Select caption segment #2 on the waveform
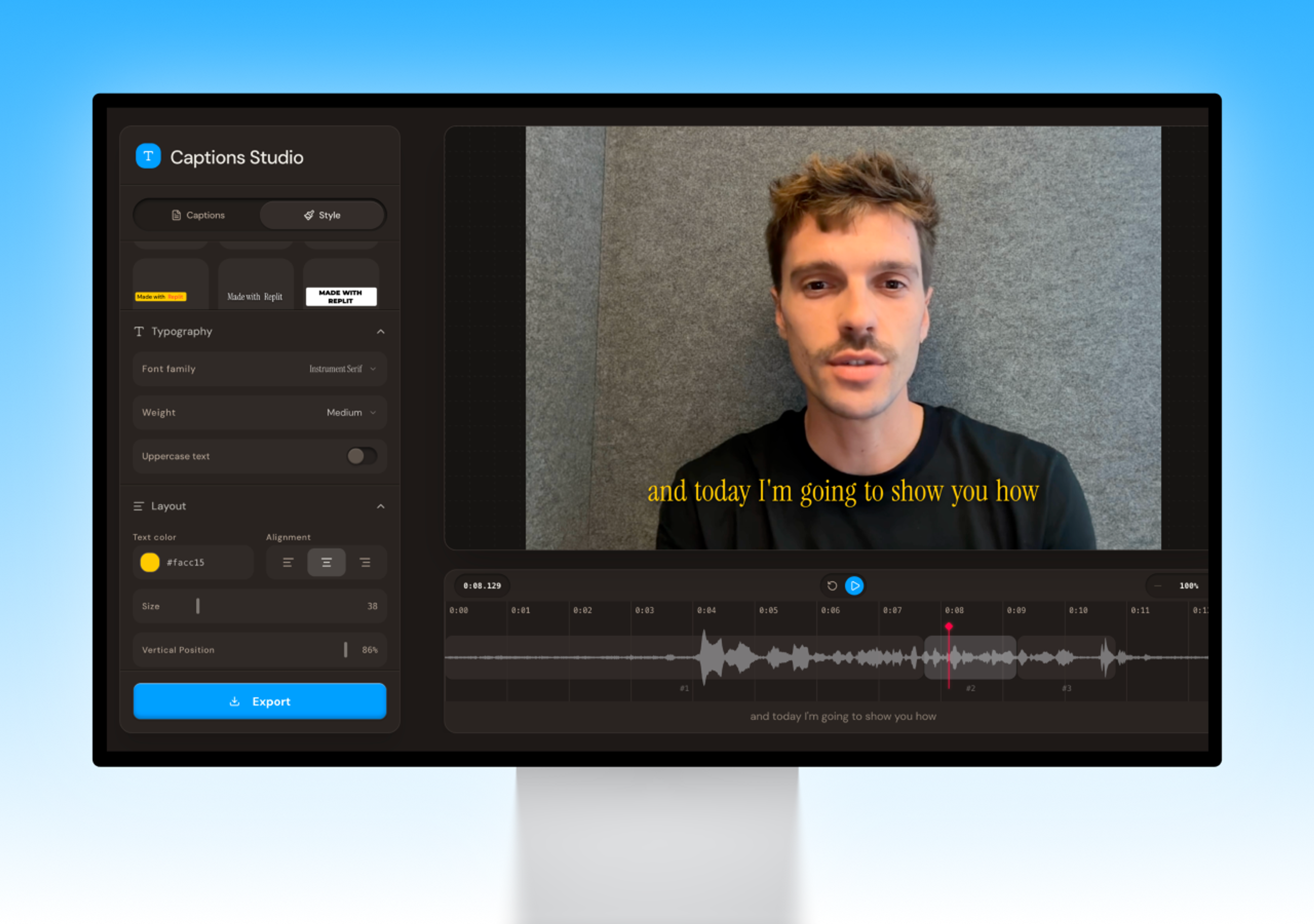This screenshot has width=1314, height=924. tap(971, 658)
